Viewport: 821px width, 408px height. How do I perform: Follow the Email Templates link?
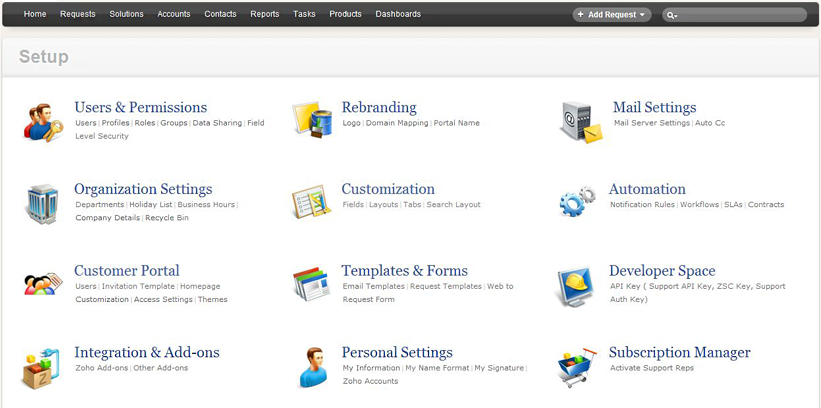click(x=373, y=287)
